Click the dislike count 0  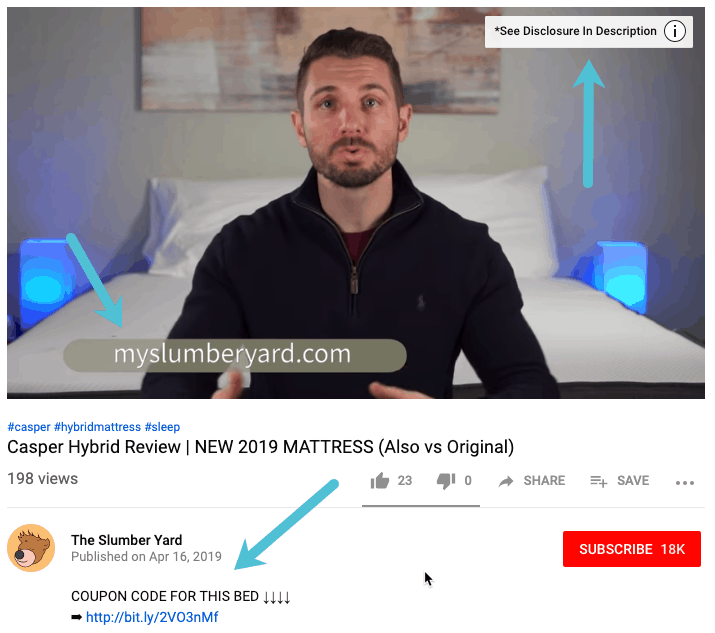click(x=468, y=481)
